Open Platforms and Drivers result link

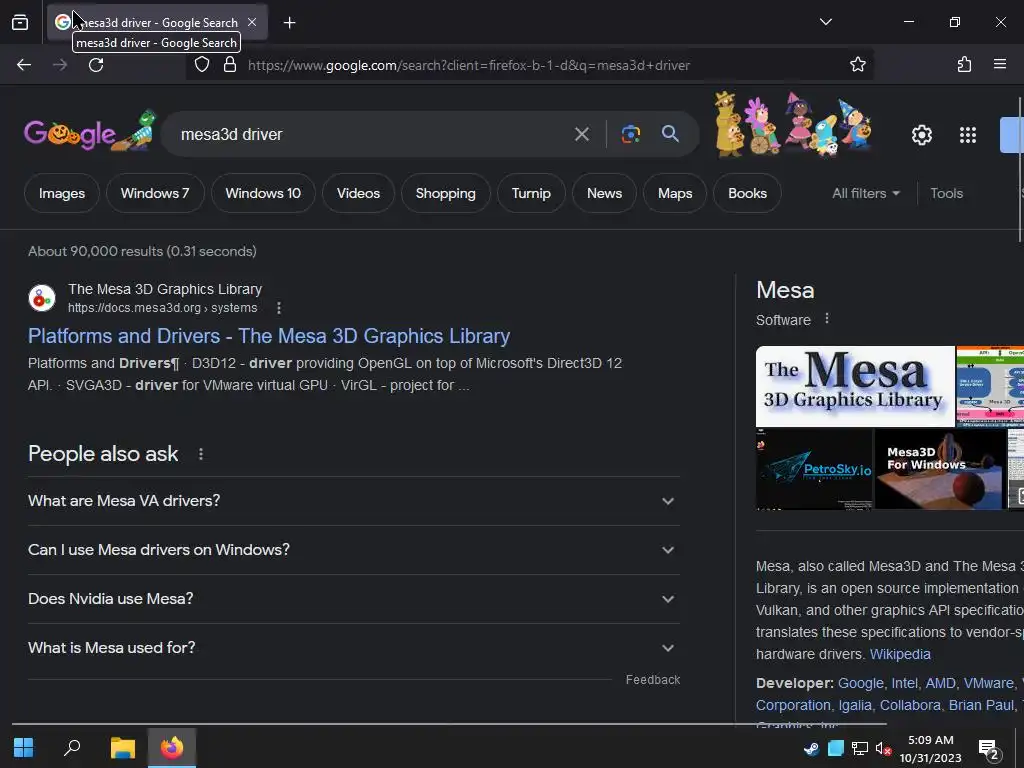point(268,336)
